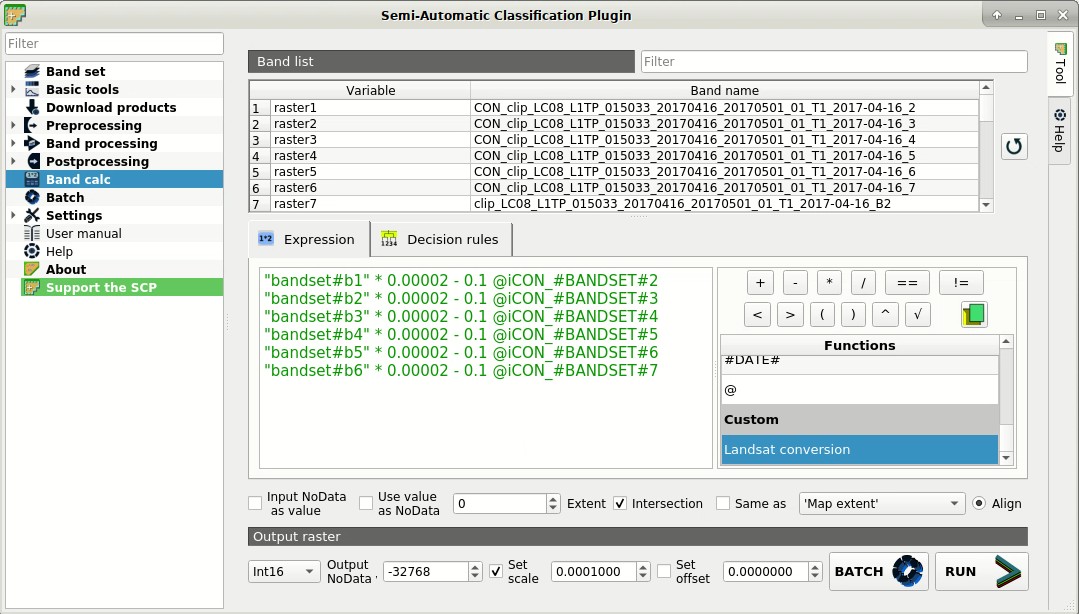
Task: Enable Input NoData as value
Action: [255, 503]
